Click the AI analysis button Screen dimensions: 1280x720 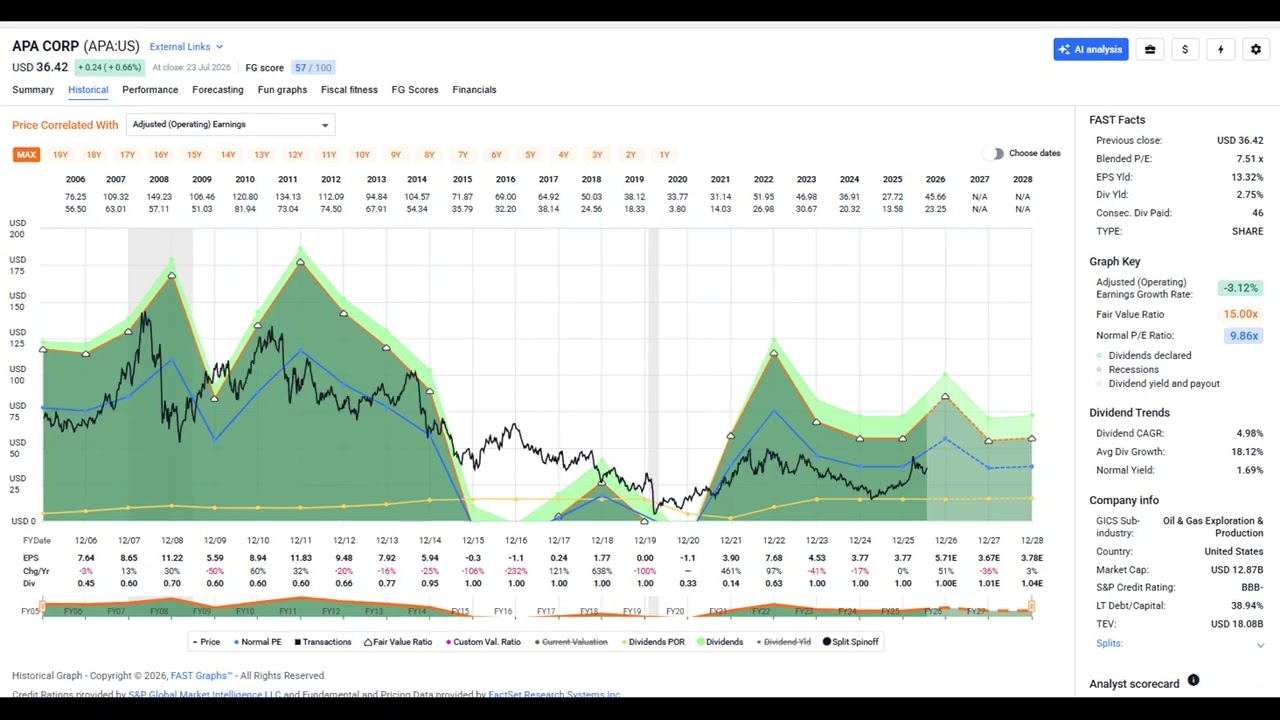coord(1090,49)
